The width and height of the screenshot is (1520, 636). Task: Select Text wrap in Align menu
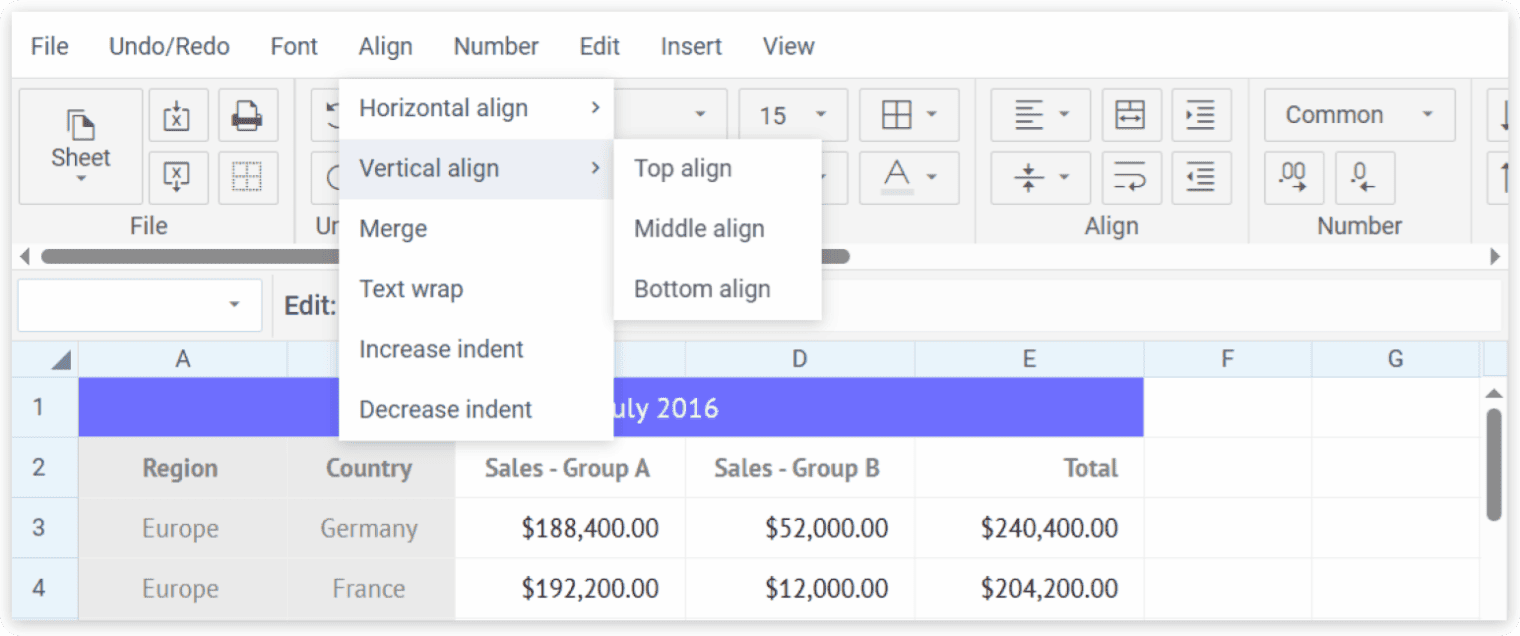point(411,289)
